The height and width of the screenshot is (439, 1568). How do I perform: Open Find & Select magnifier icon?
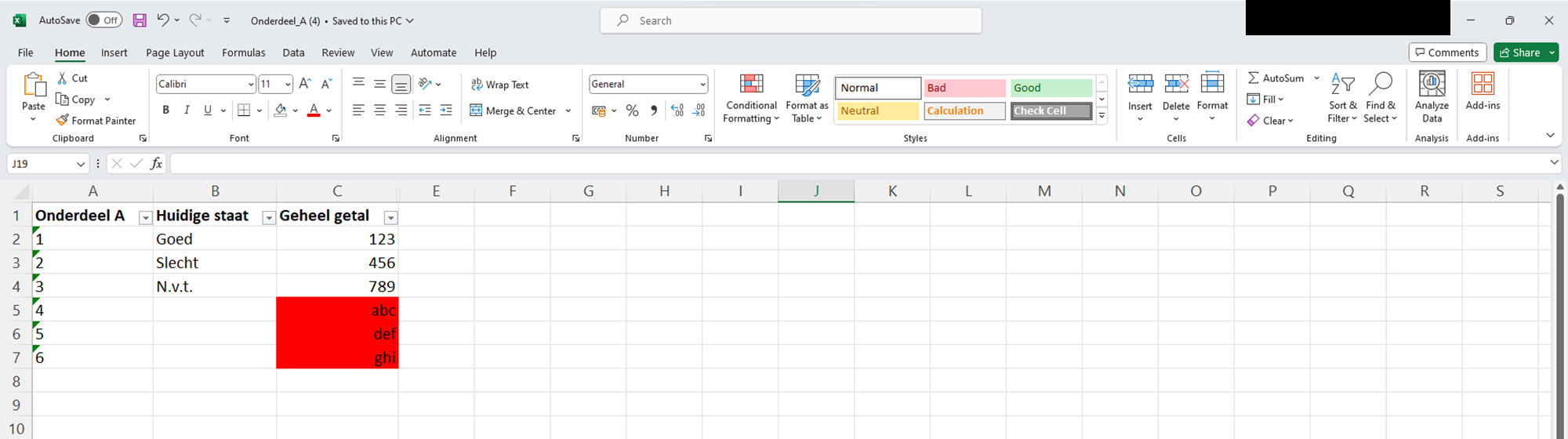click(x=1380, y=85)
